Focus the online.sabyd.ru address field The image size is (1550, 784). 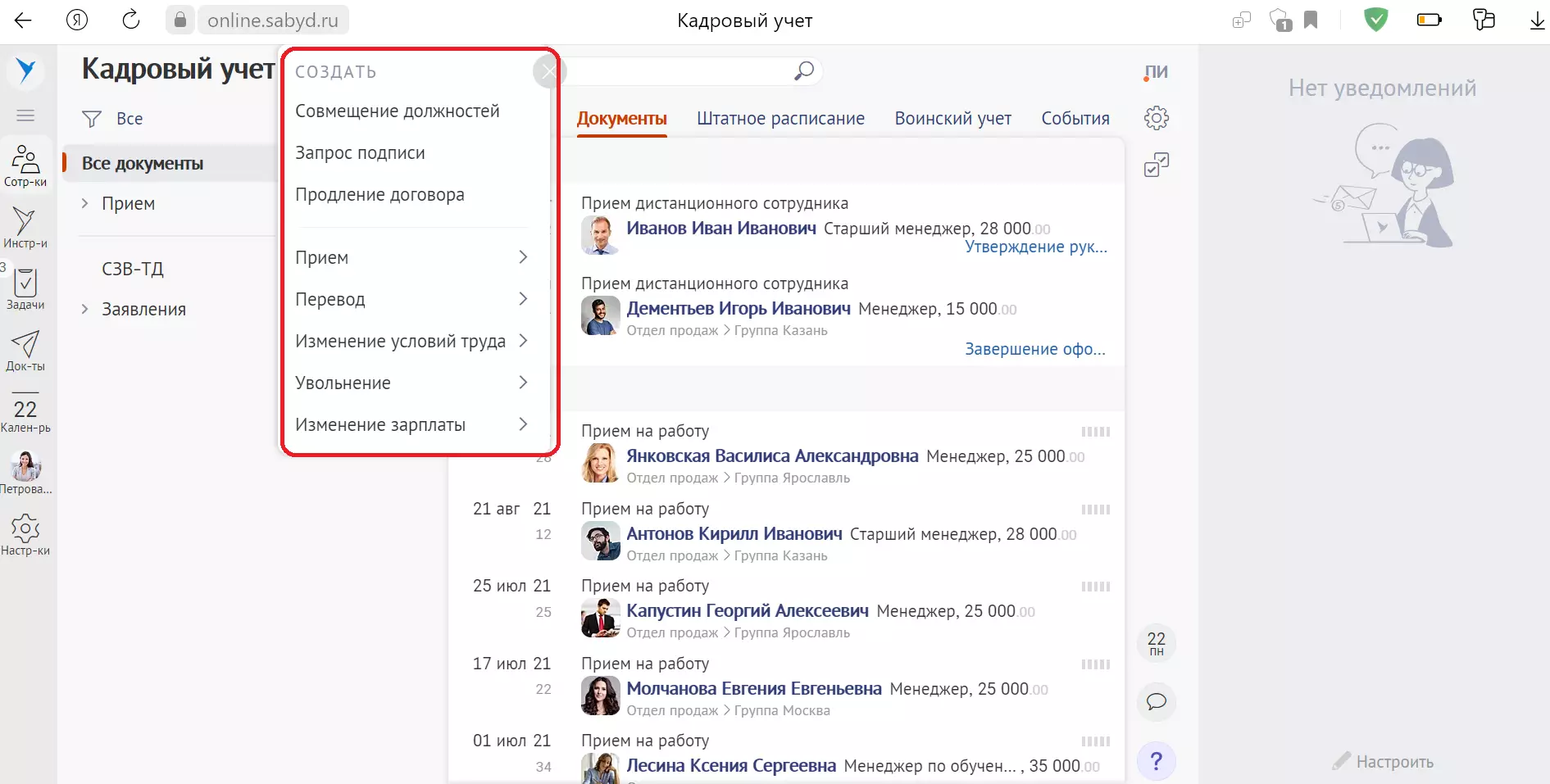(273, 20)
